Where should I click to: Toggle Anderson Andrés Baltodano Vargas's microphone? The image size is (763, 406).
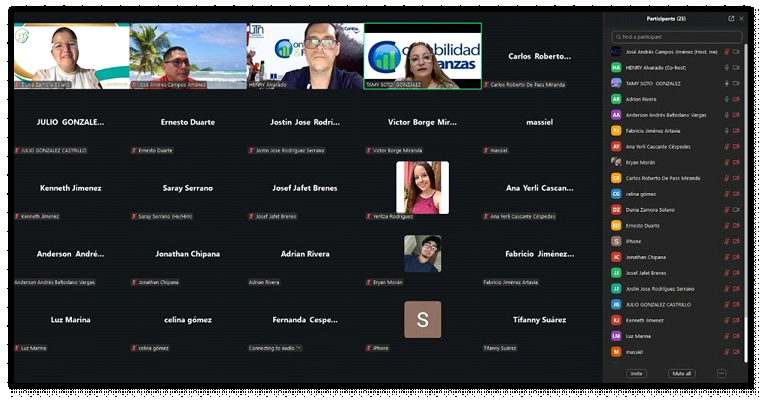(x=727, y=115)
